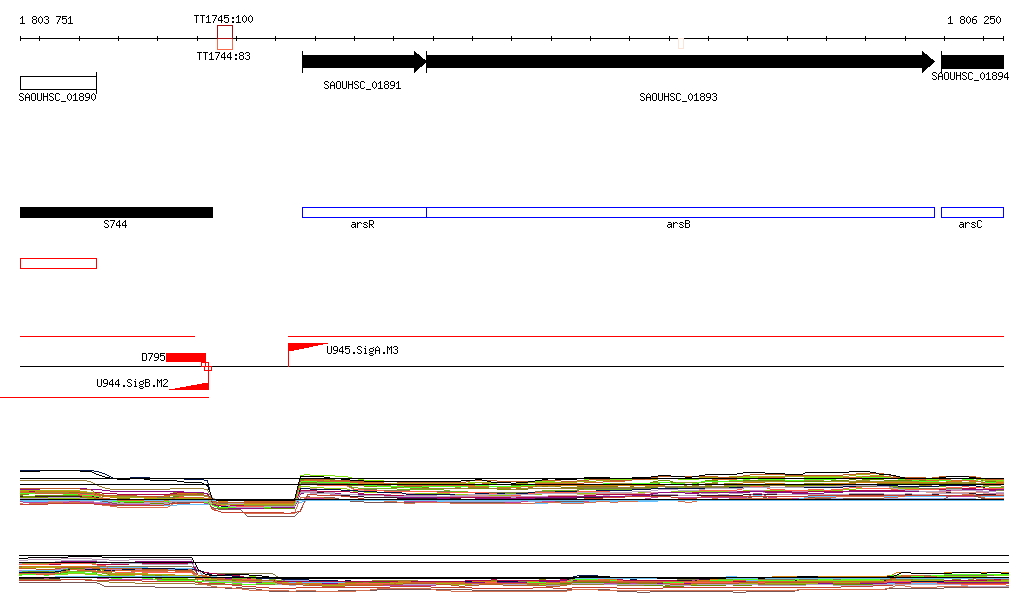
Task: Click the U945.SigA.M3 red promoter flag
Action: pos(304,349)
